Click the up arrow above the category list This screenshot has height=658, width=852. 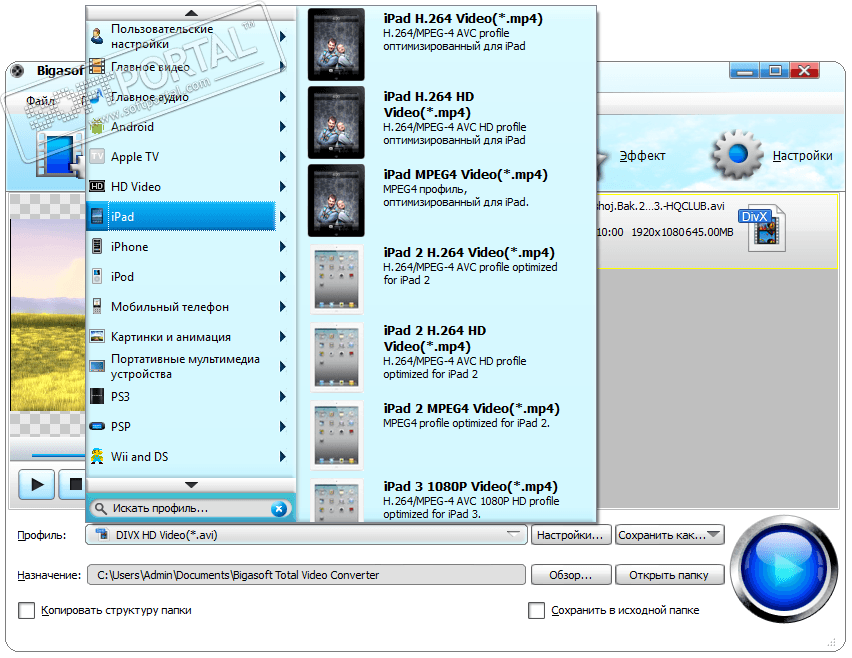(x=191, y=13)
